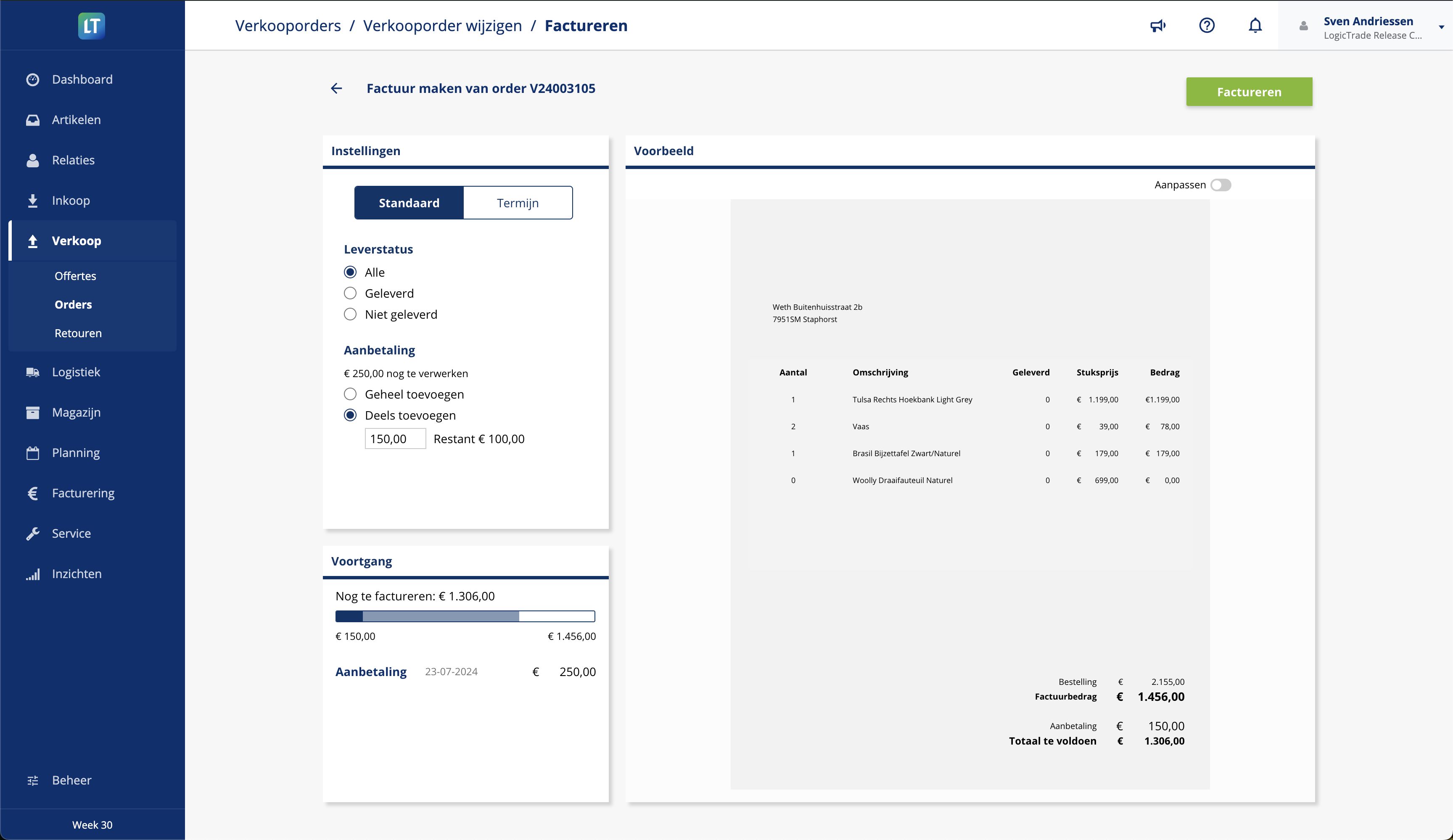
Task: Collapse the Verkoop sidebar section
Action: click(76, 241)
